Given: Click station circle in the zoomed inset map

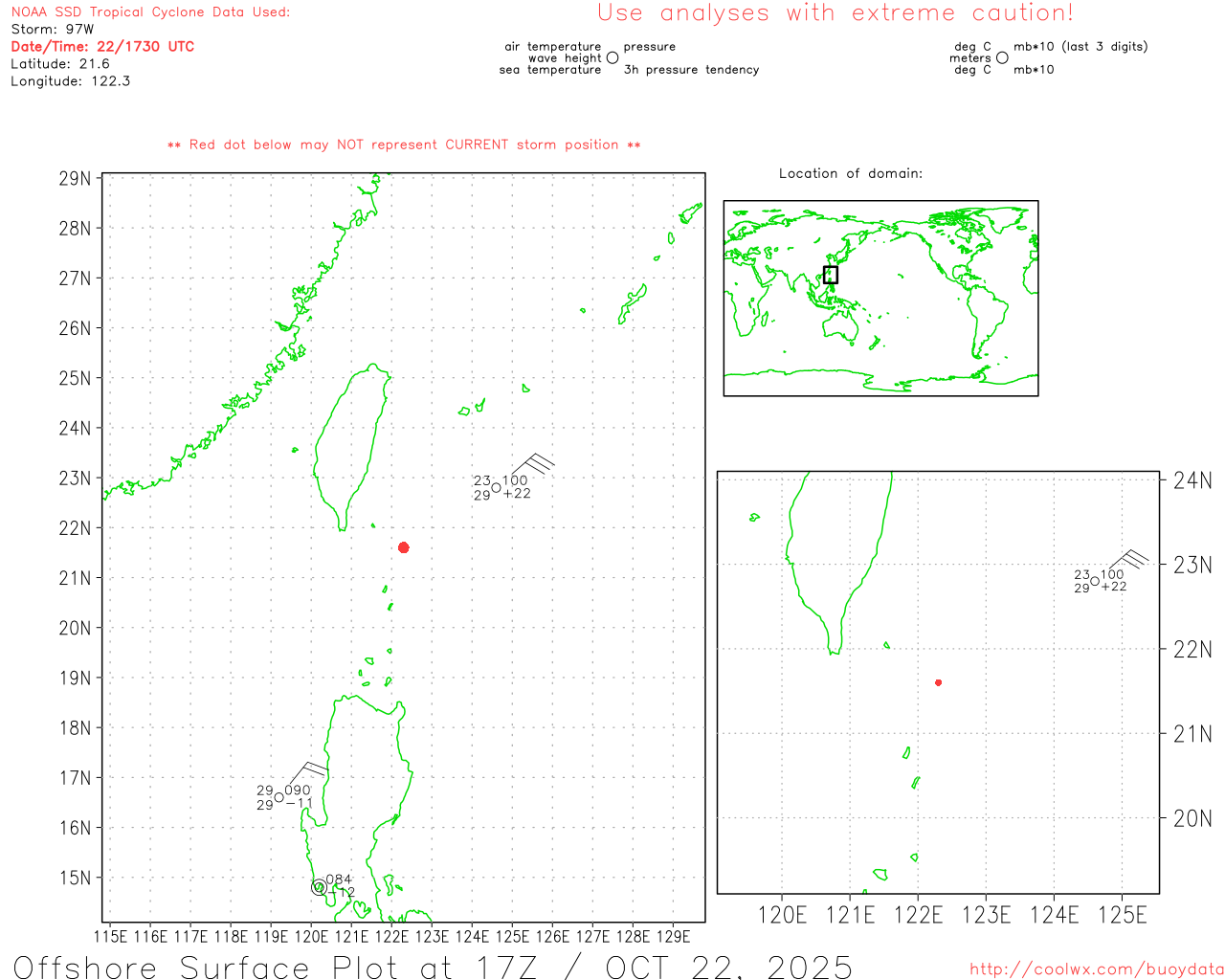Looking at the screenshot, I should pyautogui.click(x=1095, y=581).
